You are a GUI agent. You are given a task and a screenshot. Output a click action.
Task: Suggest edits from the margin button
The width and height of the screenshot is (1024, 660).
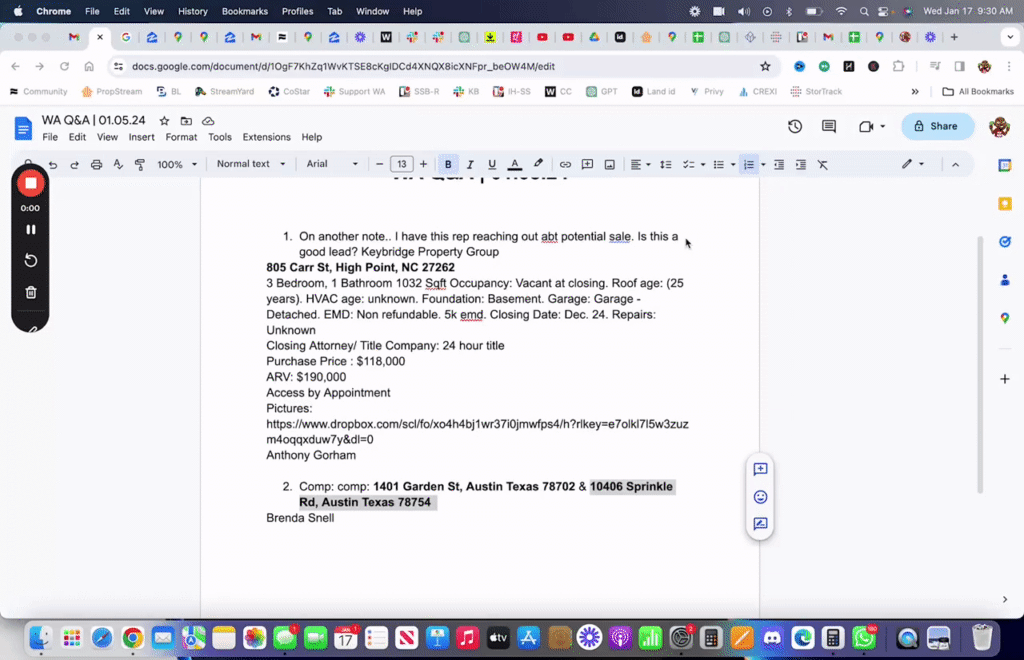pyautogui.click(x=760, y=524)
